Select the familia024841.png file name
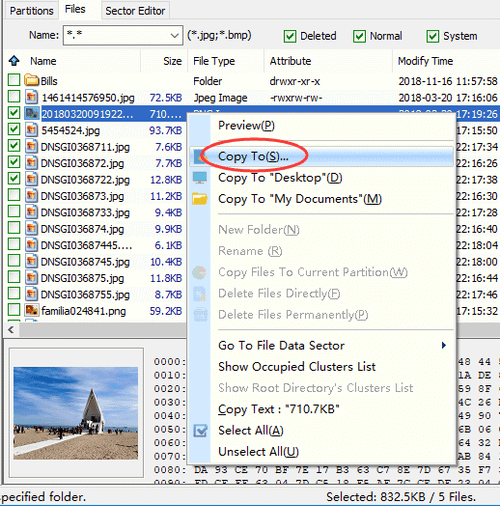Viewport: 500px width, 506px height. [84, 311]
